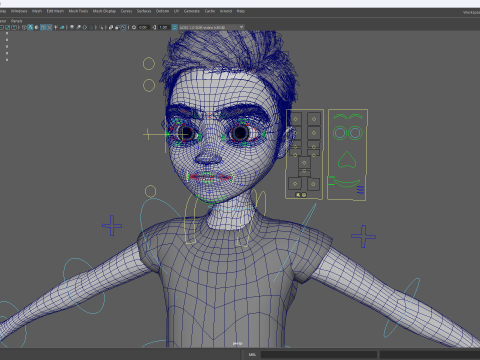Open the viewport Panels menu
The width and height of the screenshot is (480, 360).
pyautogui.click(x=16, y=21)
